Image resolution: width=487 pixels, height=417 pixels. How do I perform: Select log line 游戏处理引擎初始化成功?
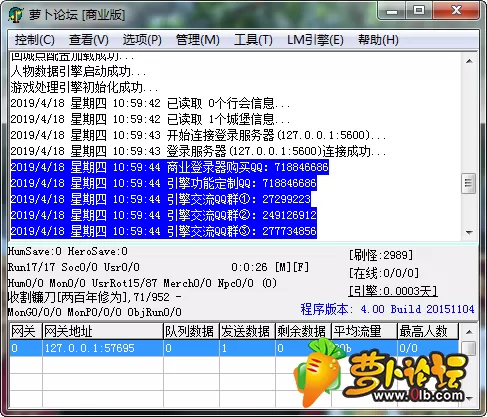[x=84, y=87]
